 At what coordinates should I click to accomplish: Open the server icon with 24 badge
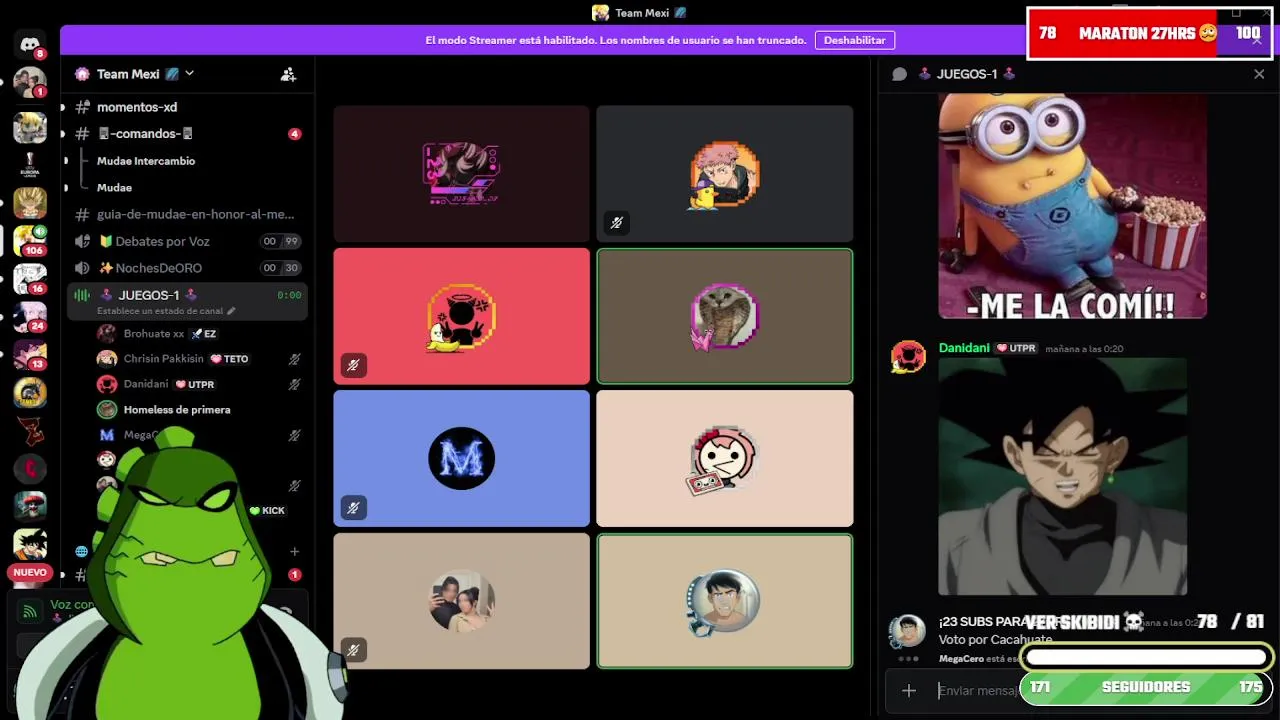point(30,316)
